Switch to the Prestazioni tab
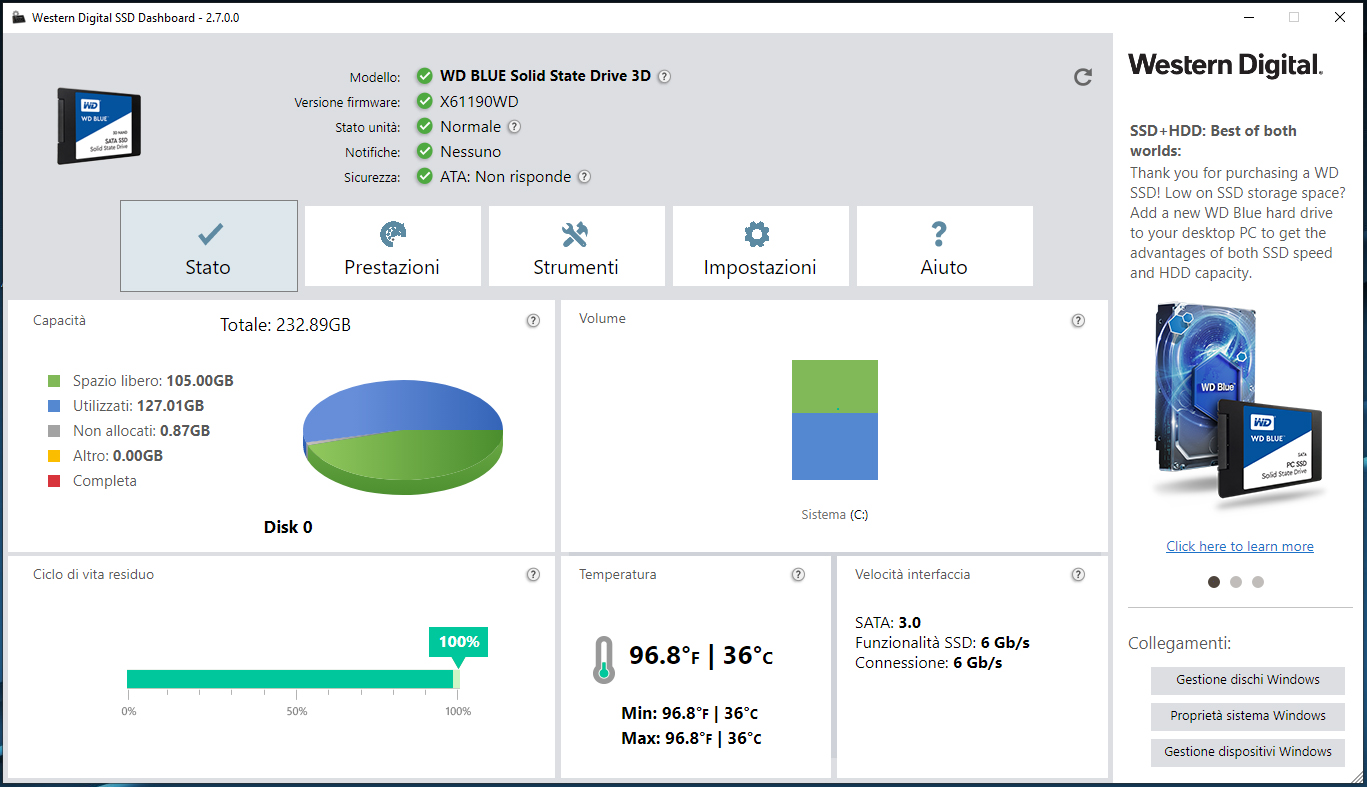 (x=392, y=246)
